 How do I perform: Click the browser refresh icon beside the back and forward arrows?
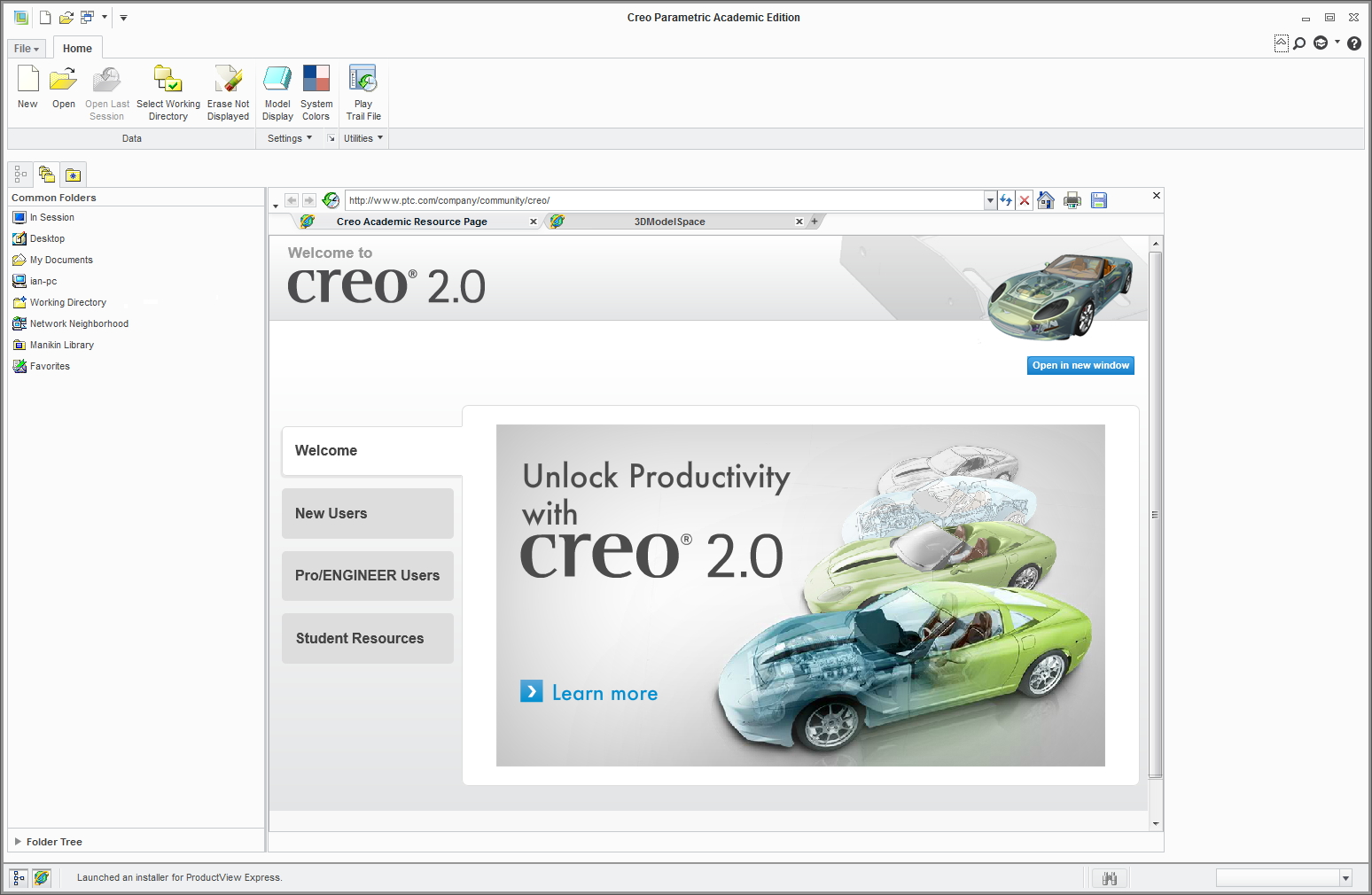(331, 200)
